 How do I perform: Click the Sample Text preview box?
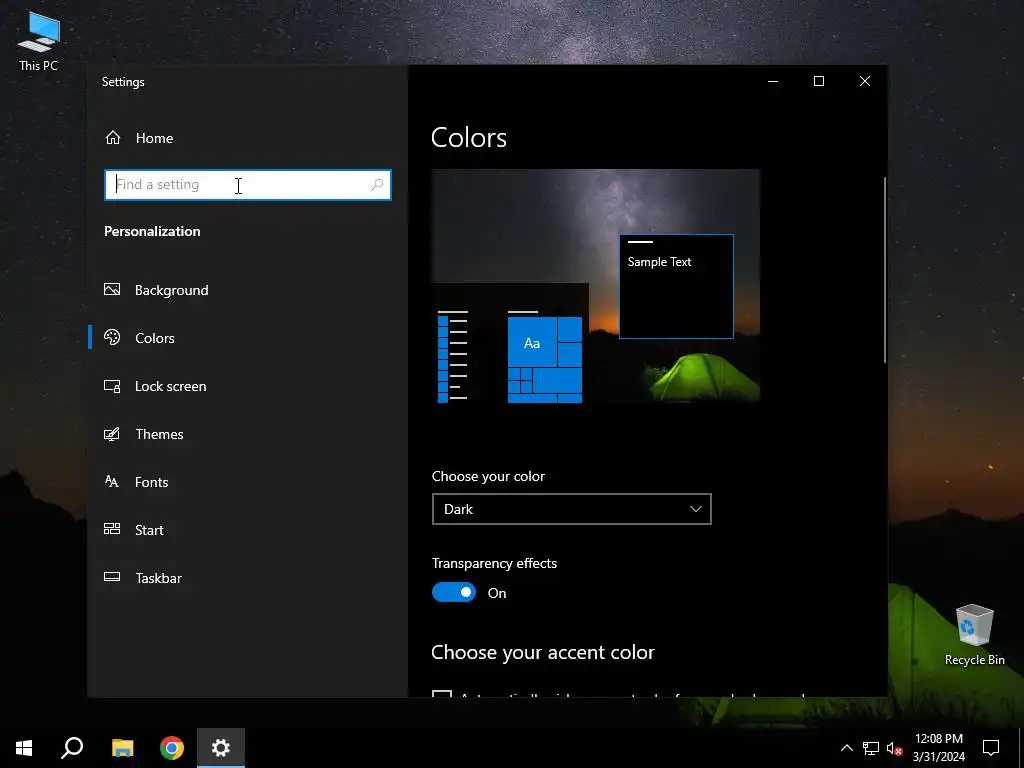[676, 286]
